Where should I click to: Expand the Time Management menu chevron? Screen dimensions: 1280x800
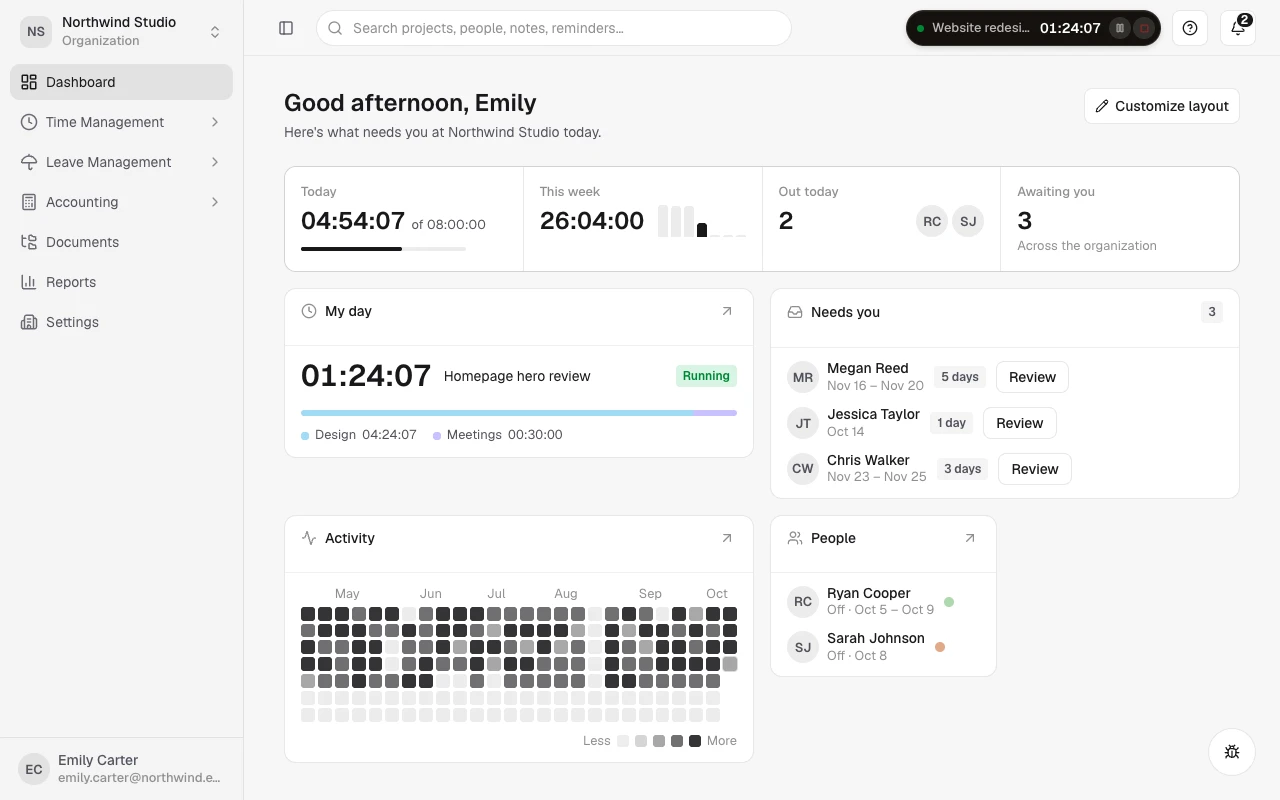215,122
